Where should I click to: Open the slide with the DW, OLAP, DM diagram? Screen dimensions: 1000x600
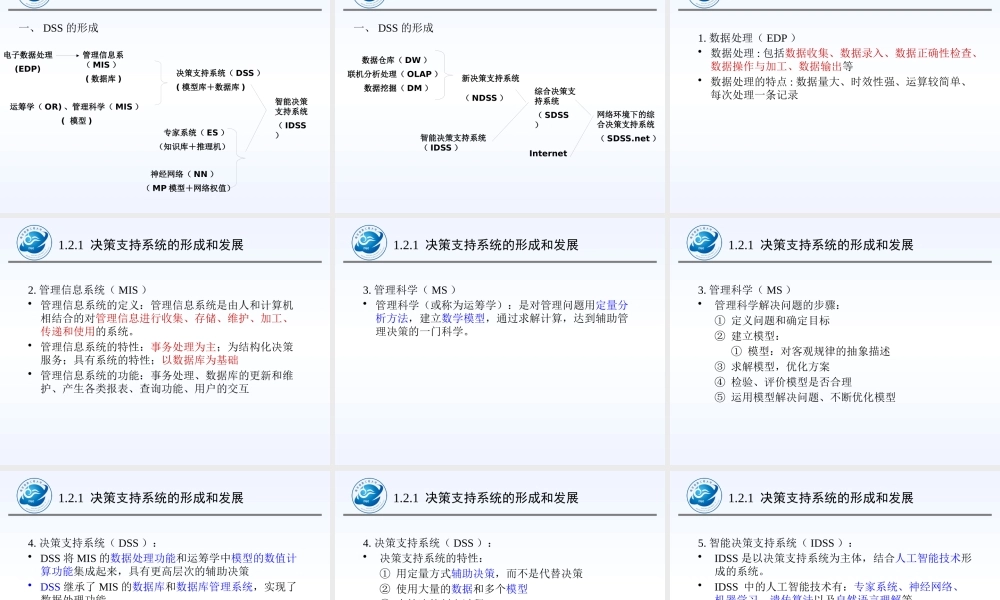coord(499,106)
